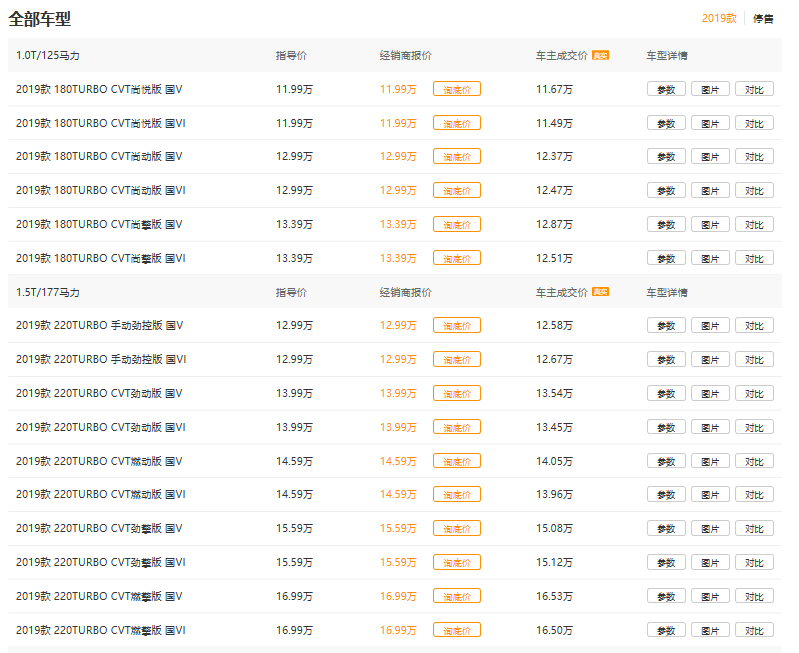Click 询底价 for 180TURBO CVT尚擎版 国VI

456,258
